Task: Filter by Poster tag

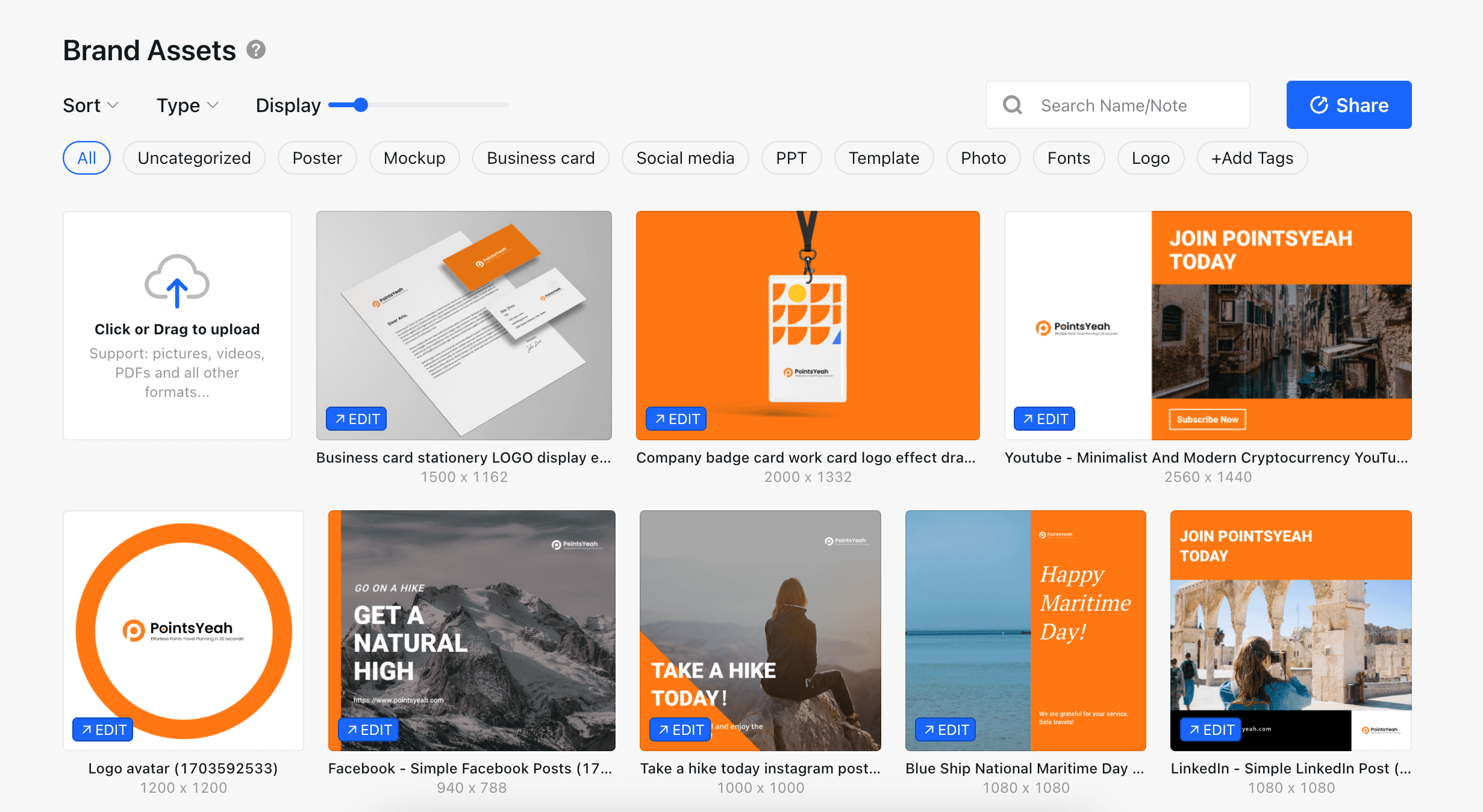Action: 317,158
